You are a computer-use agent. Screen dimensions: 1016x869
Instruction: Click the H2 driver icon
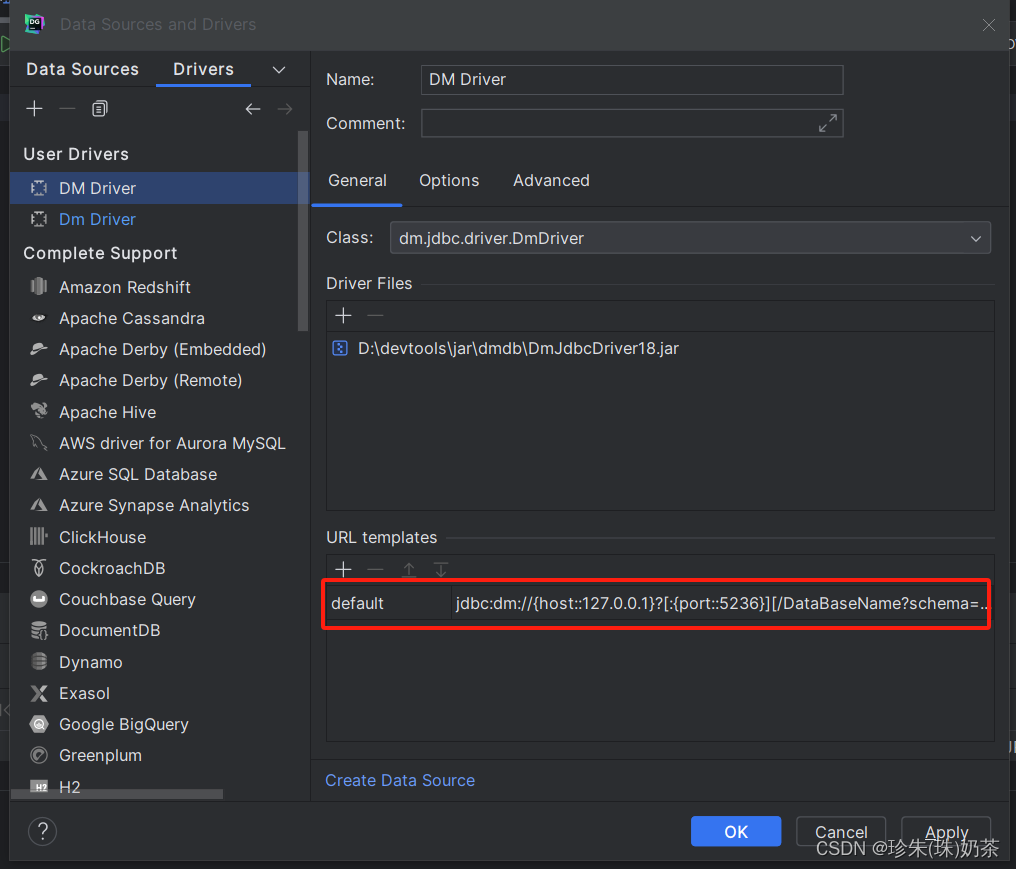(40, 787)
